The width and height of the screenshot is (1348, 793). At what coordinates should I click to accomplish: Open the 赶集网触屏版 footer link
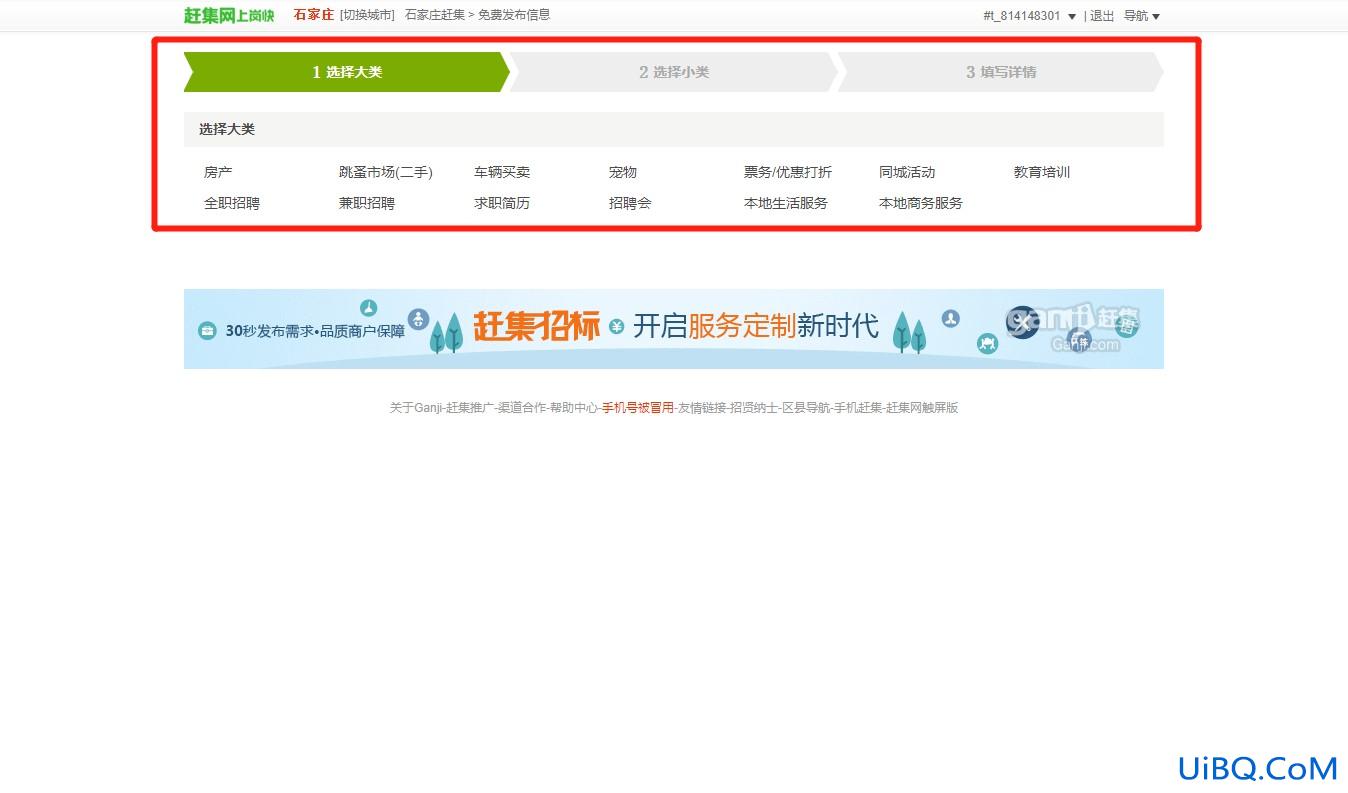[x=922, y=408]
